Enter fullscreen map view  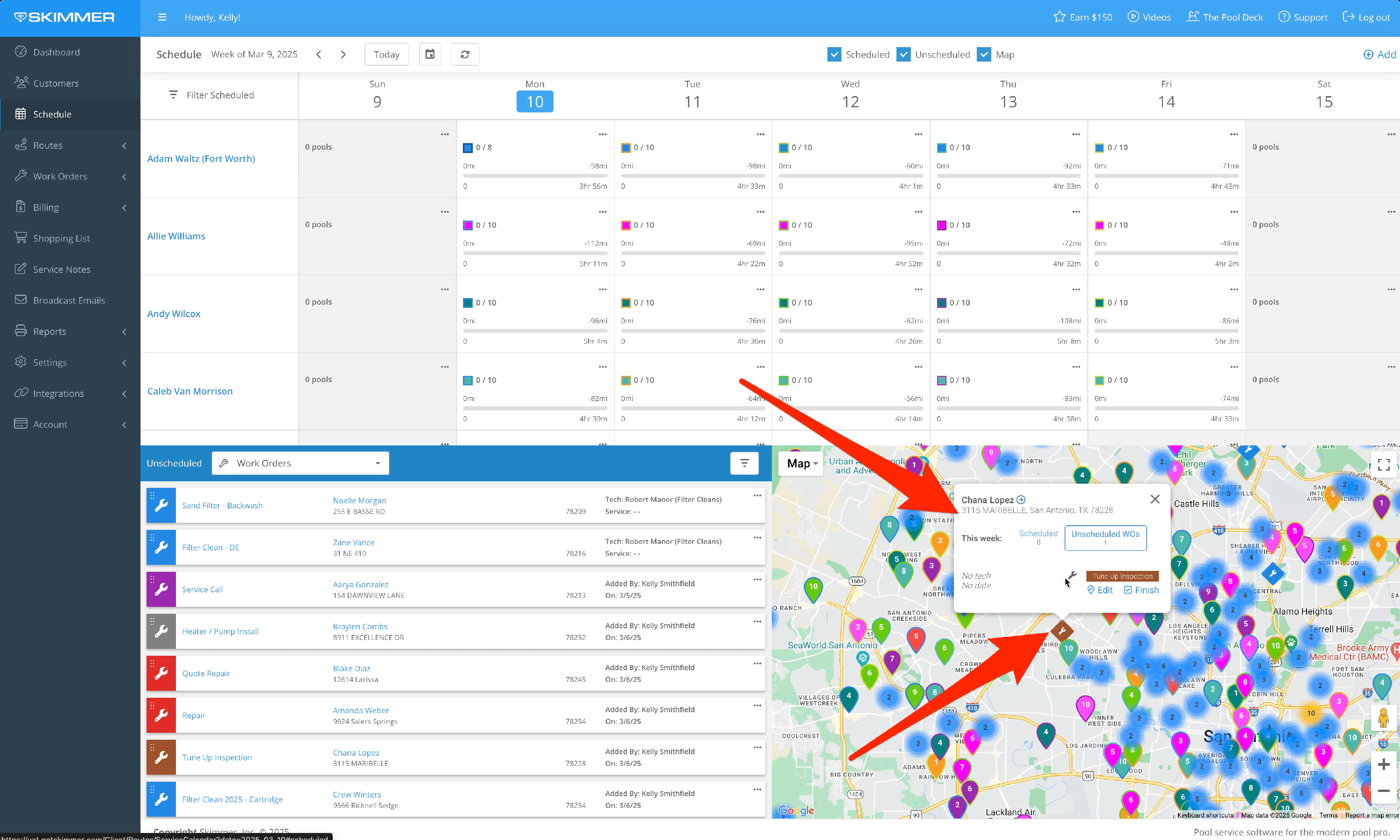(x=1384, y=465)
